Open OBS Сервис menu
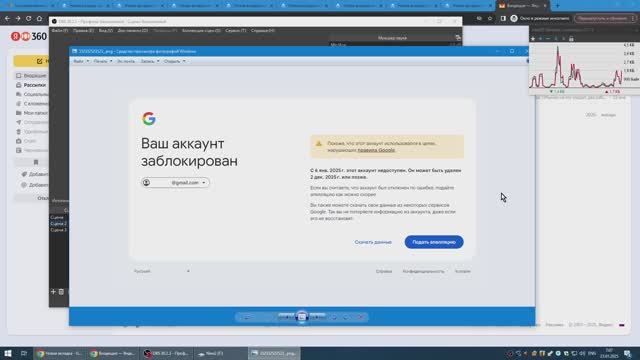The image size is (640, 360). pyautogui.click(x=236, y=31)
